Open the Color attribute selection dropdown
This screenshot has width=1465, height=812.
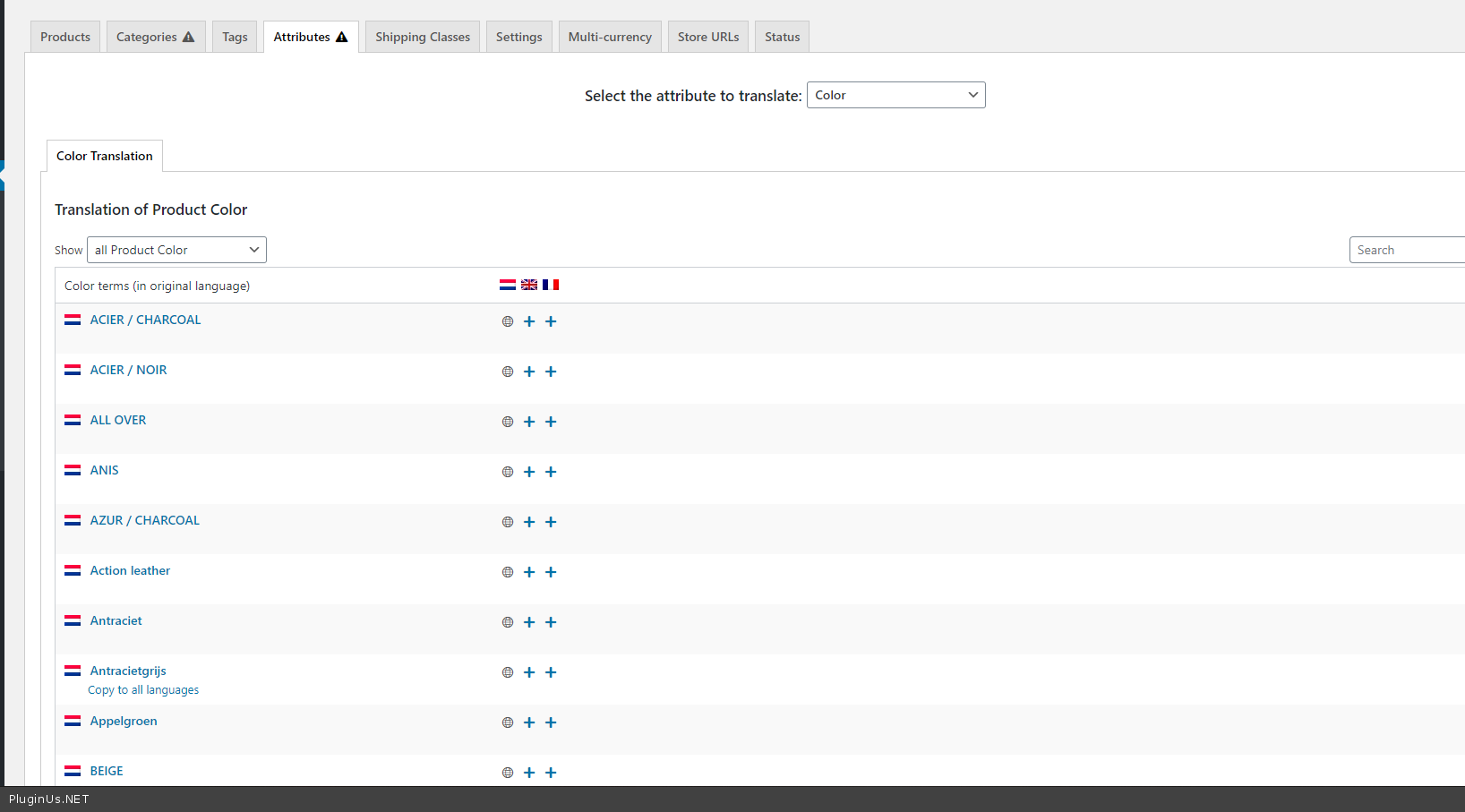(895, 95)
